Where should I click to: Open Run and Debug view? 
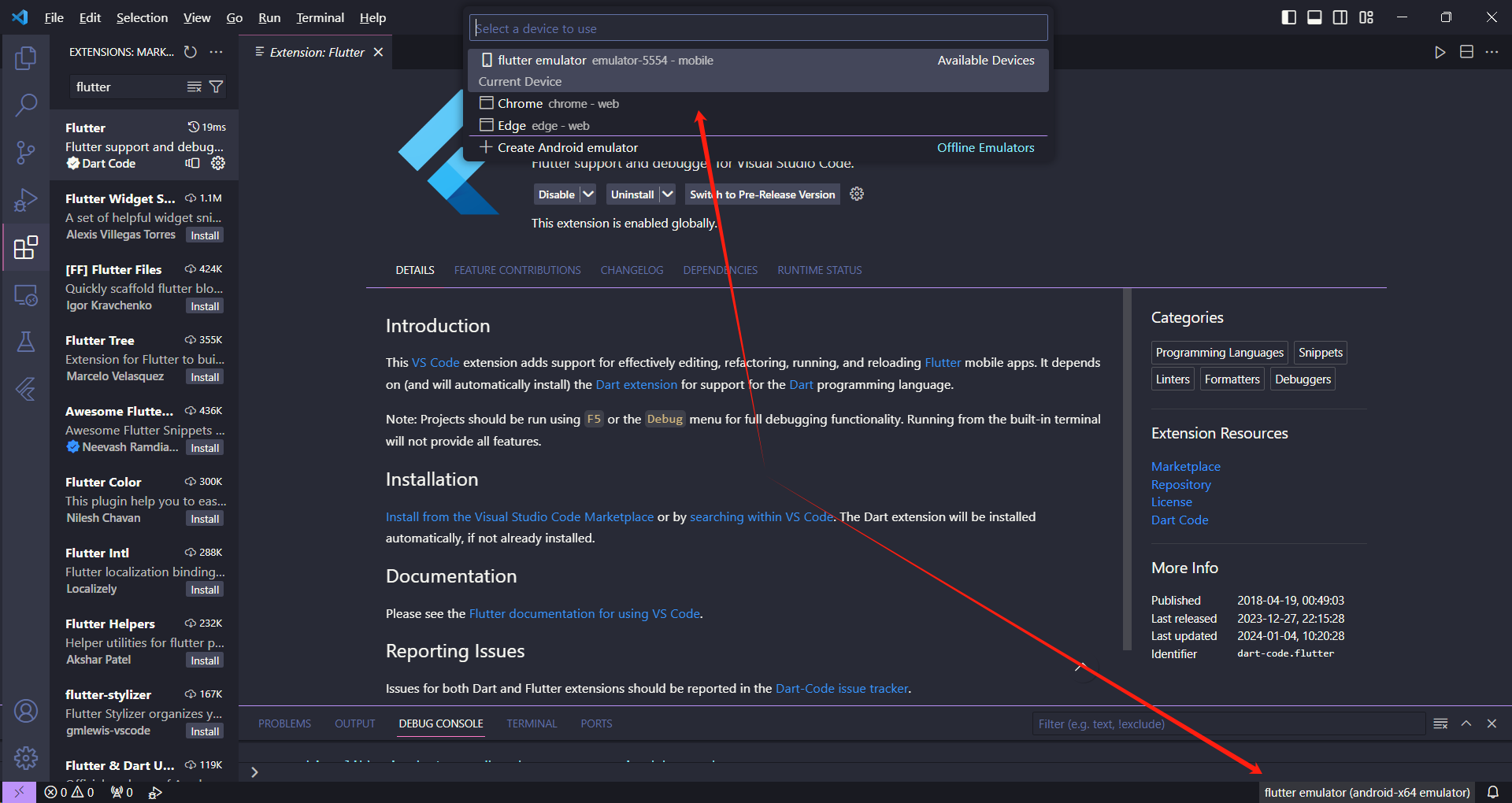point(26,200)
